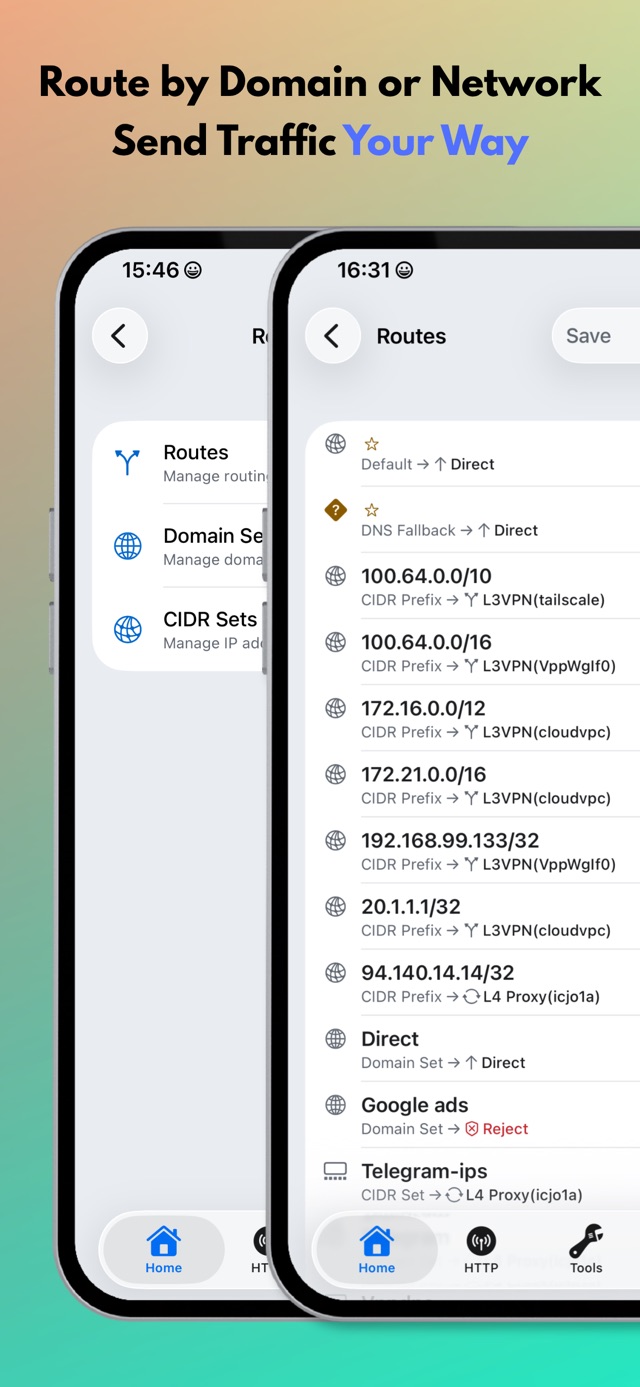Open Routes menu entry on the rear phone
This screenshot has height=1387, width=640.
click(x=180, y=463)
